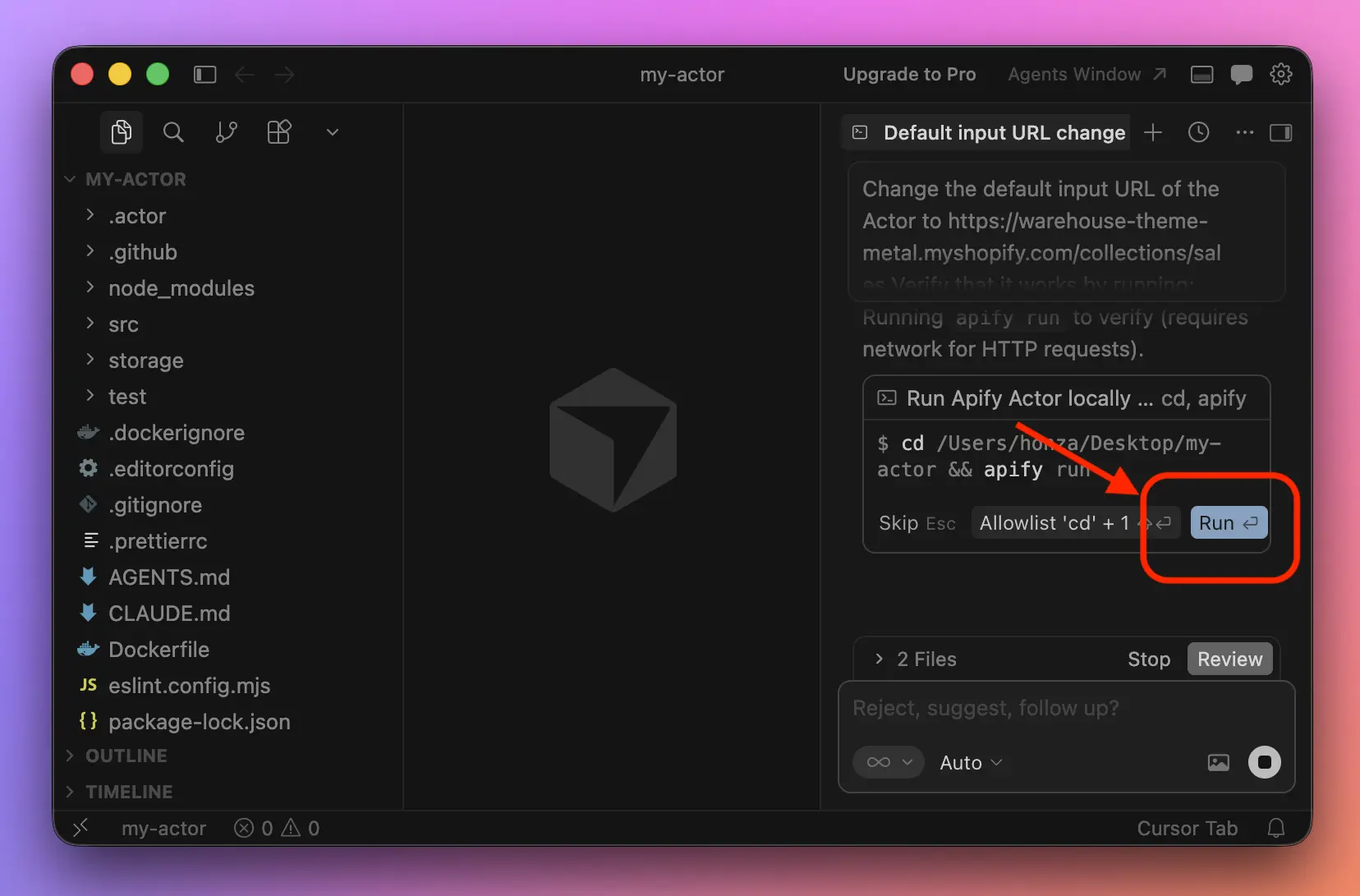Open package-lock.json file

200,722
